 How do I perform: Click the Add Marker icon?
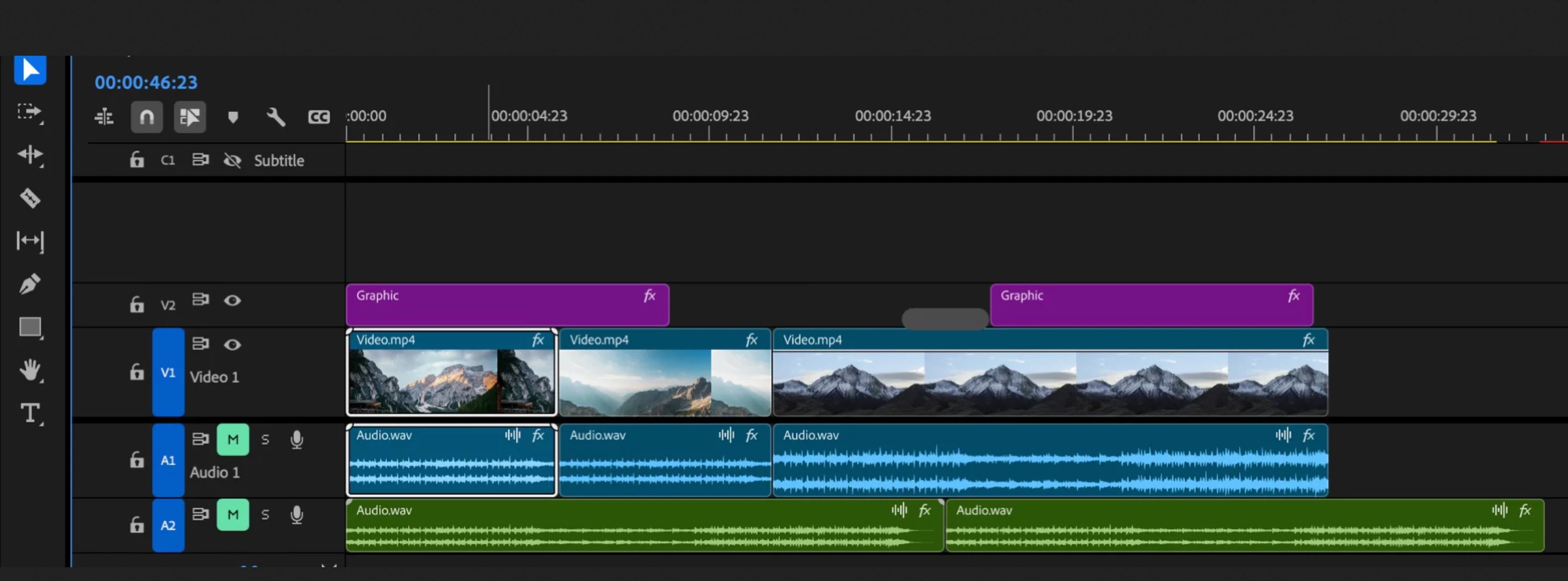click(232, 117)
